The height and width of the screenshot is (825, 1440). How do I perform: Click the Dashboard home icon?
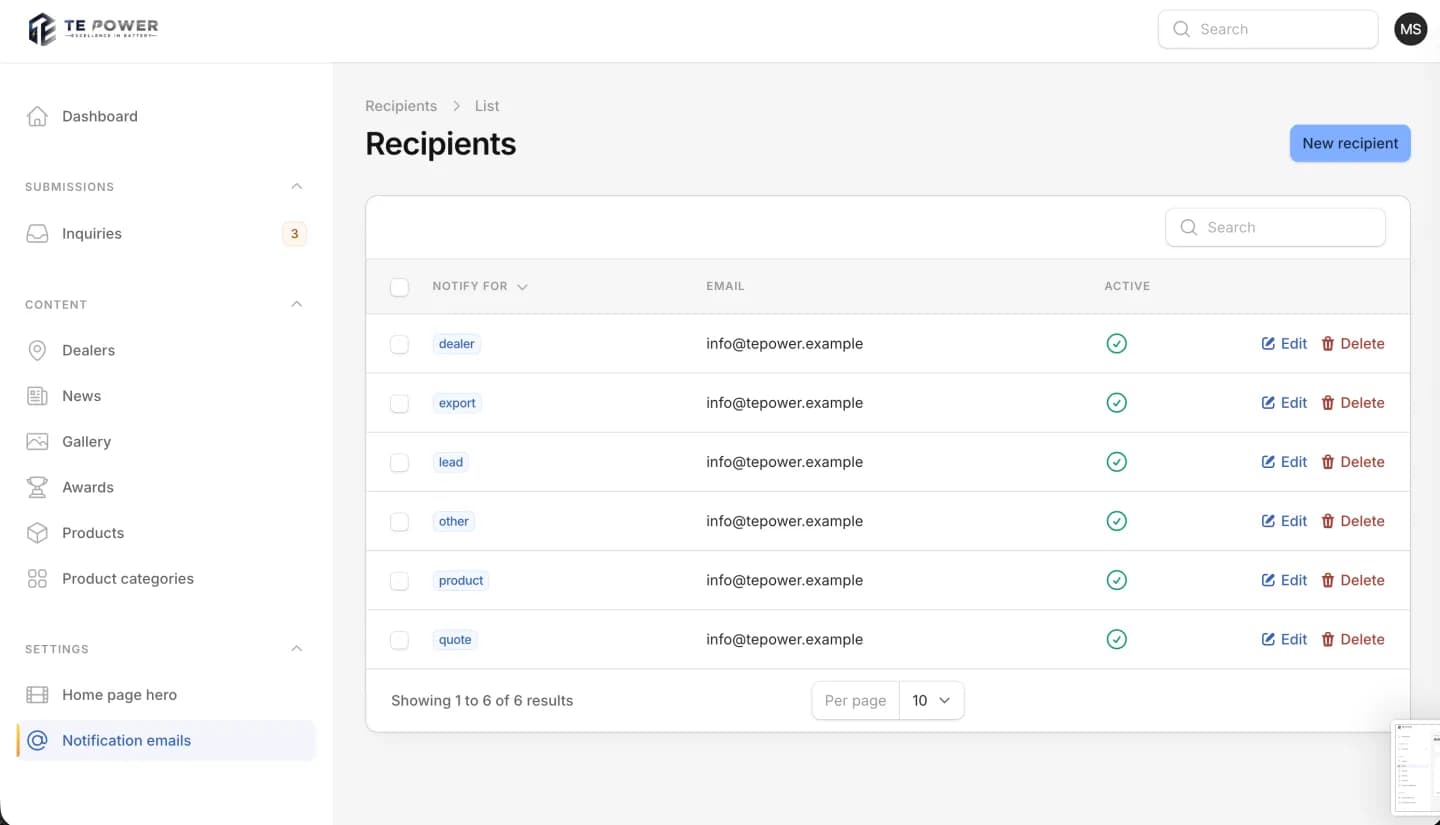(37, 116)
